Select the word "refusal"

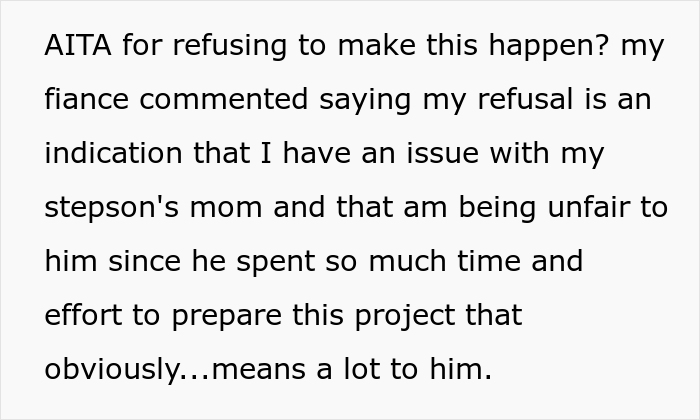(525, 99)
